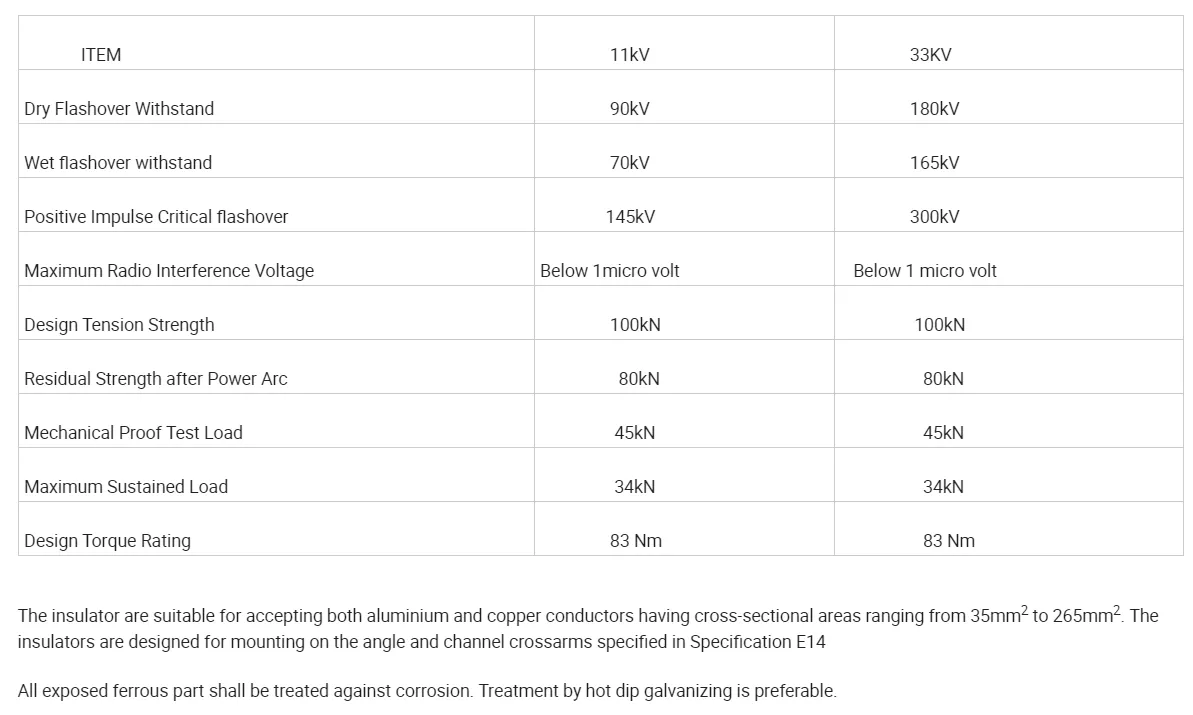
Task: Click the Residual Strength after Power Arc label
Action: tap(156, 379)
